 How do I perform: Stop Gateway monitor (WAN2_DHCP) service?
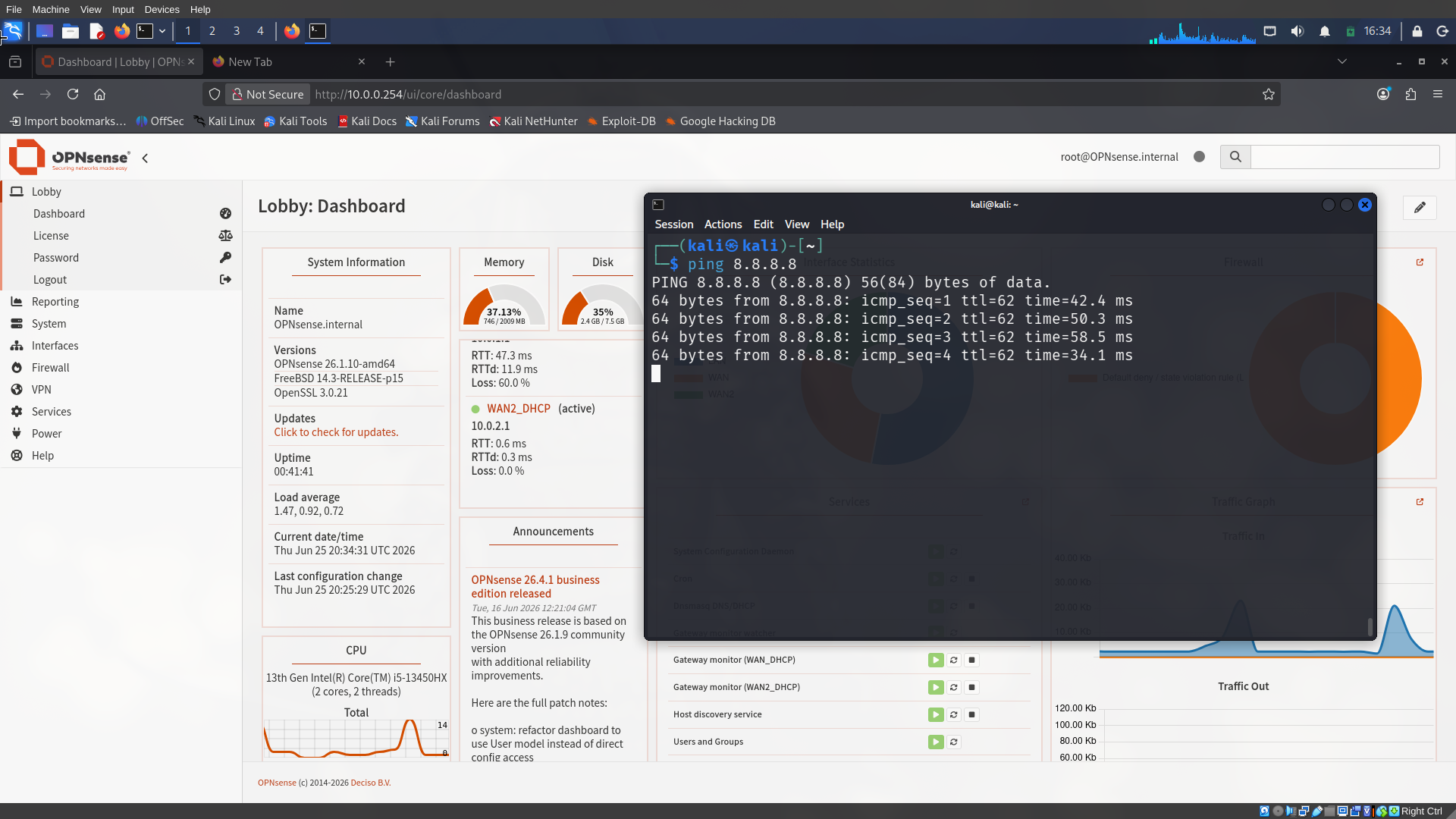coord(972,688)
